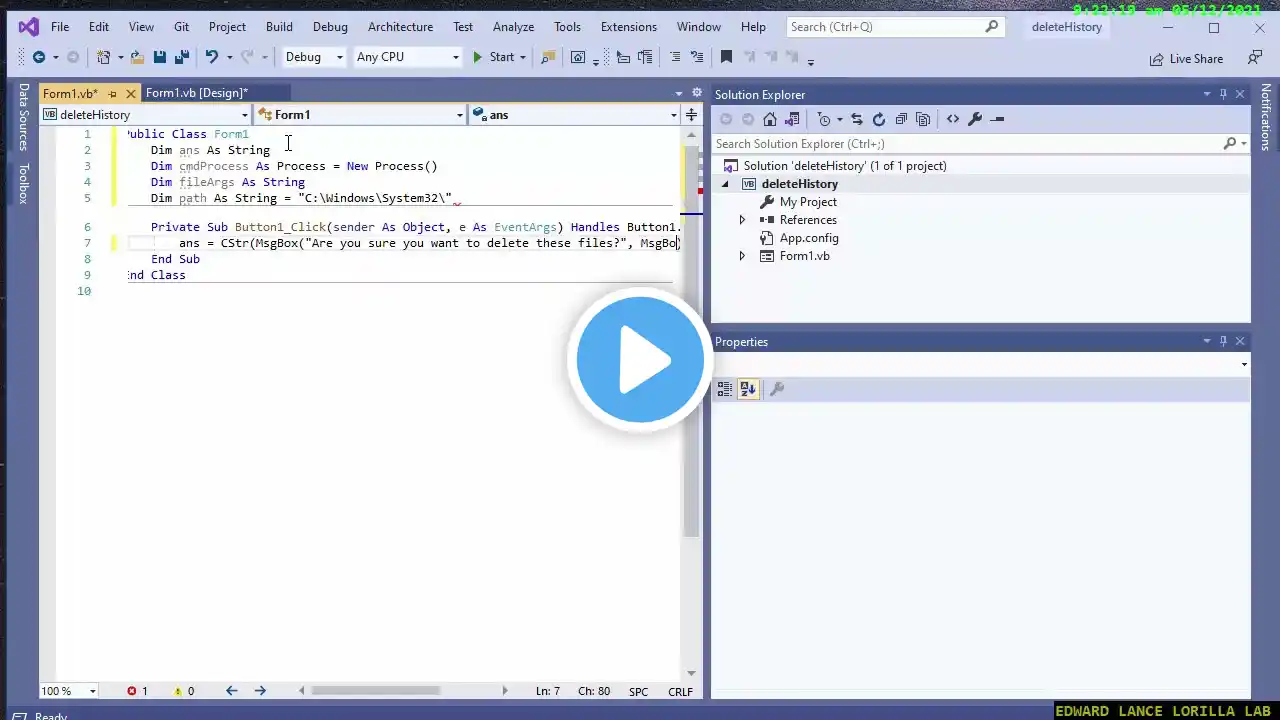
Task: Toggle Alphabetical sort in Properties panel
Action: coord(748,389)
